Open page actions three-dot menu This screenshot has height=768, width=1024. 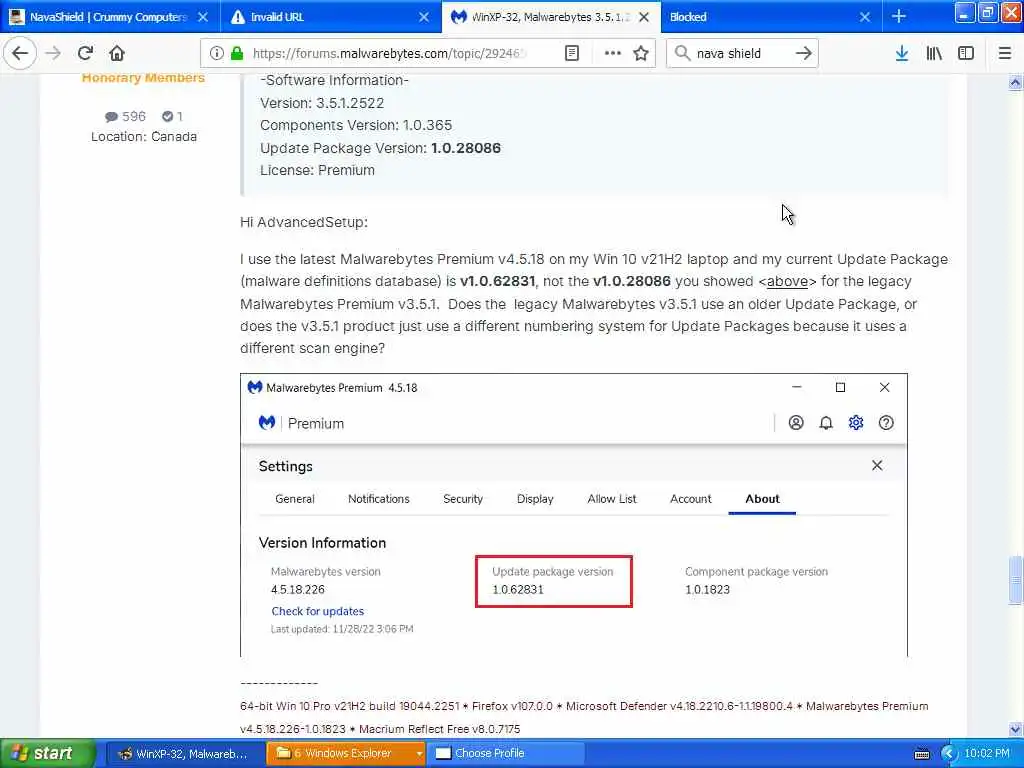point(613,54)
